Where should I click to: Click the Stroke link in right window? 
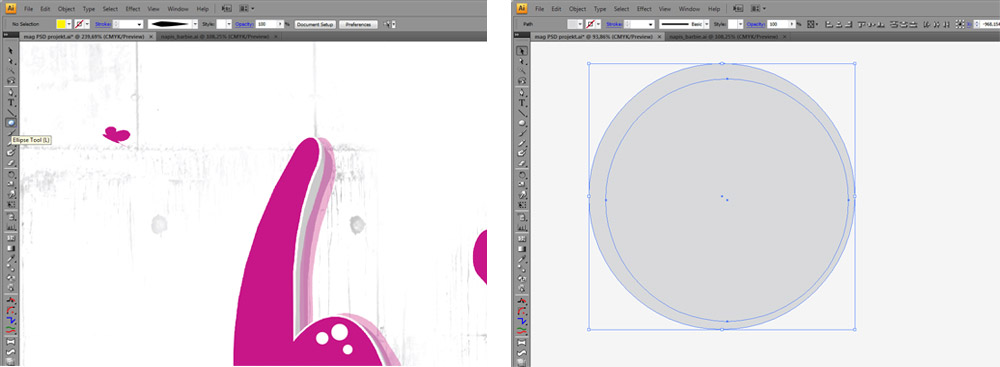click(614, 24)
